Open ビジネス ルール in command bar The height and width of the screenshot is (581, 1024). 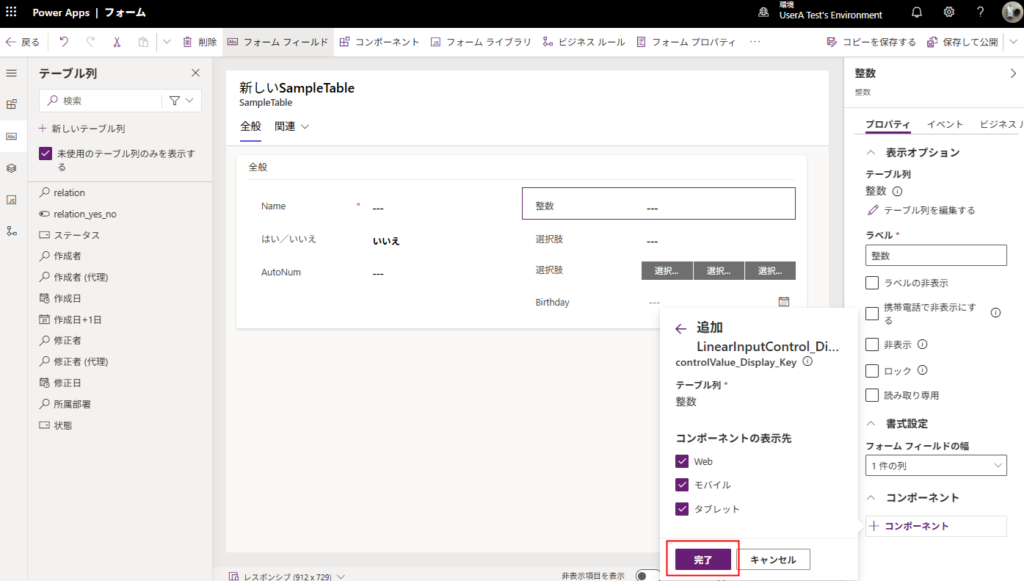(584, 42)
